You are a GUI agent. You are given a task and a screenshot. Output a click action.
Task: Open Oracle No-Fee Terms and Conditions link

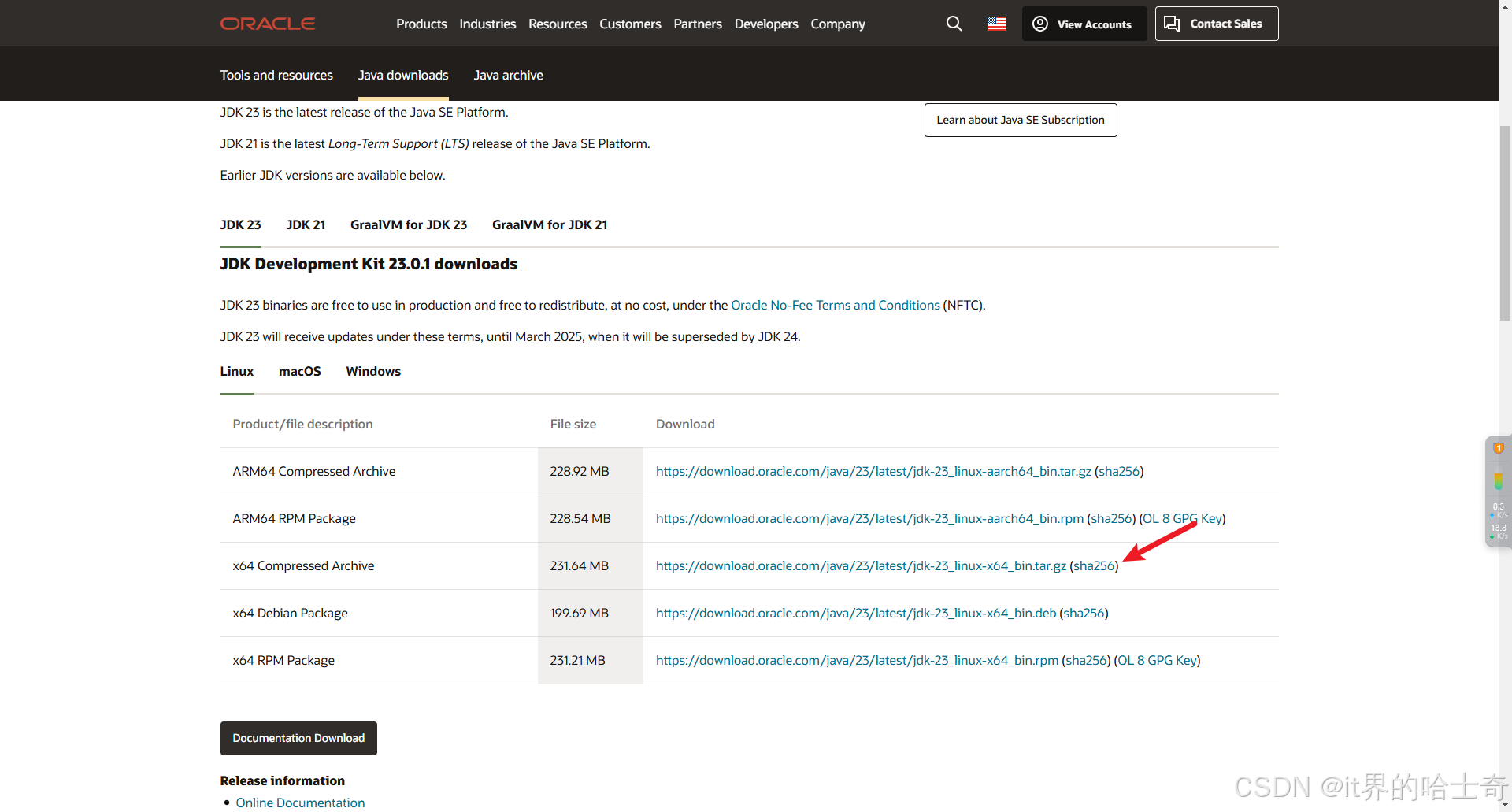click(836, 305)
